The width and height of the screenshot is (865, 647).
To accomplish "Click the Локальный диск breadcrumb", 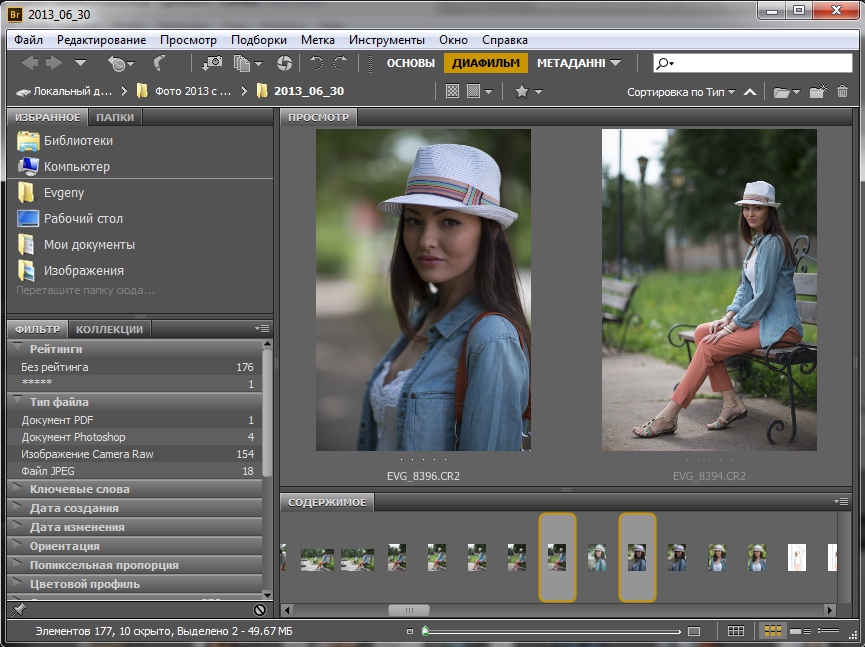I will (x=64, y=92).
